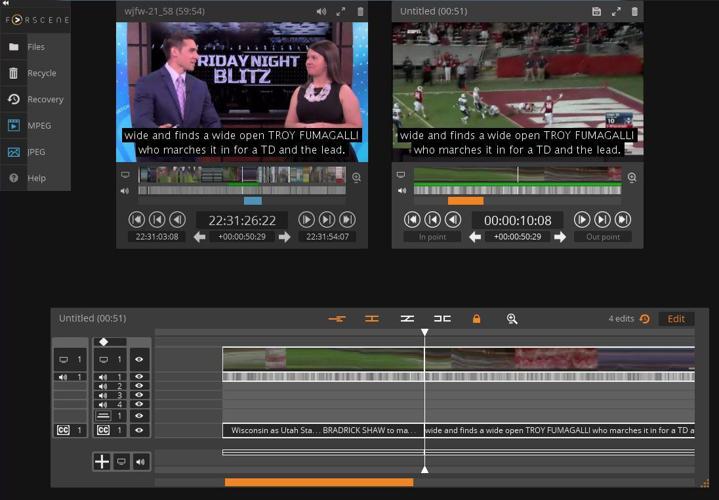Go to start in Untitled viewer
The width and height of the screenshot is (719, 500).
click(x=412, y=220)
